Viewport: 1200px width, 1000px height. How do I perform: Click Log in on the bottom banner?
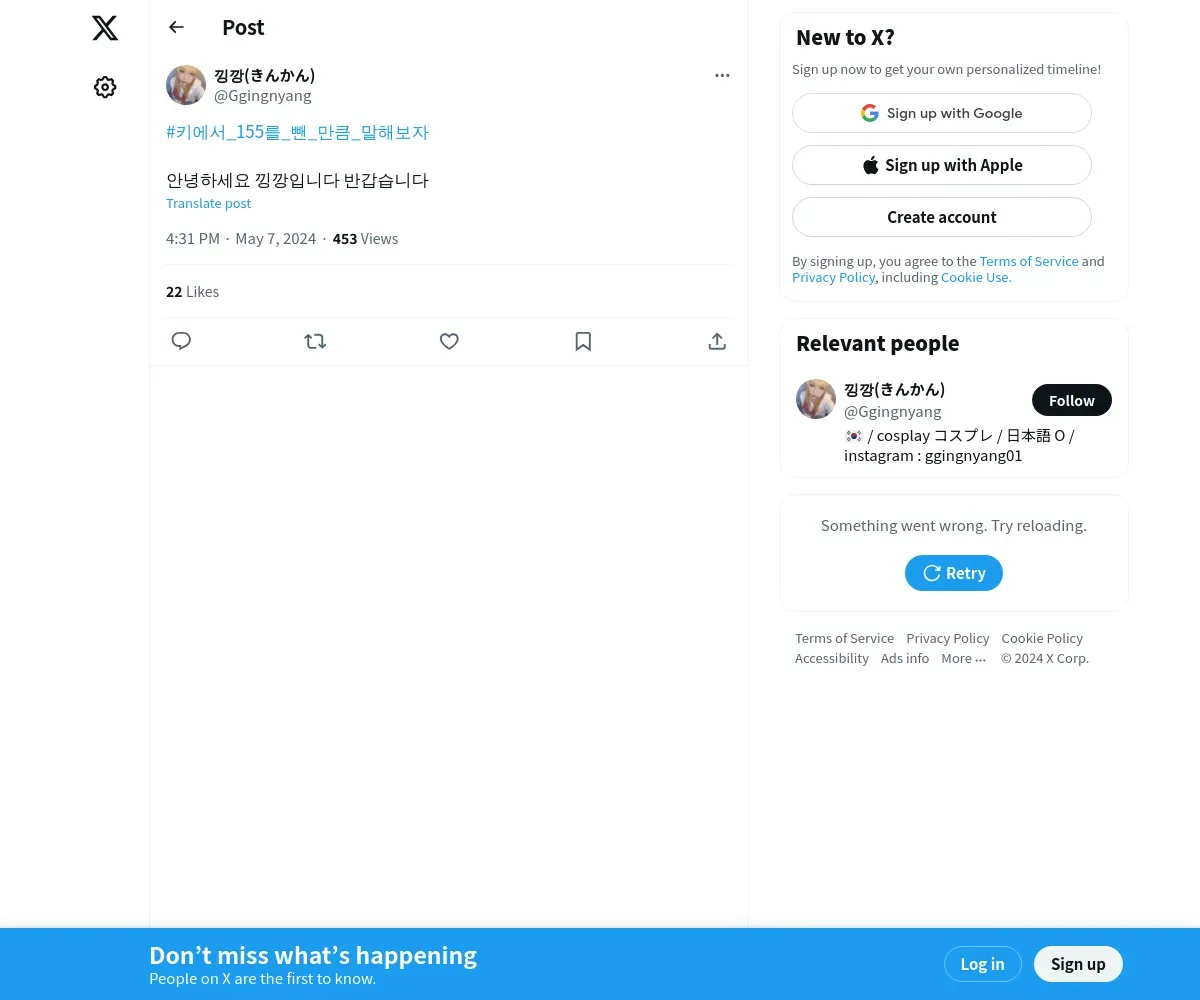point(982,964)
